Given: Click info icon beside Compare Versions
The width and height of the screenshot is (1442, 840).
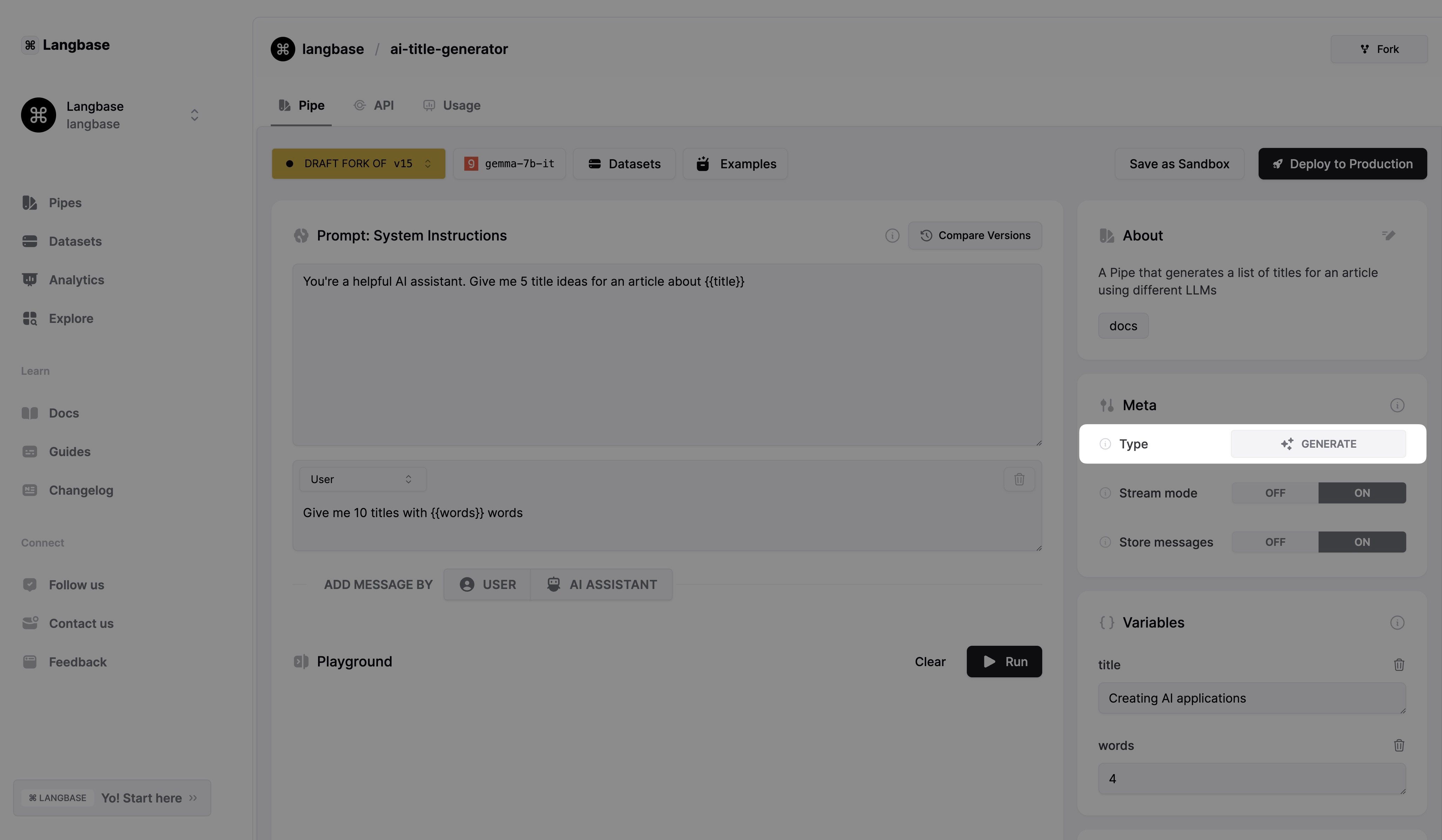Looking at the screenshot, I should click(891, 236).
